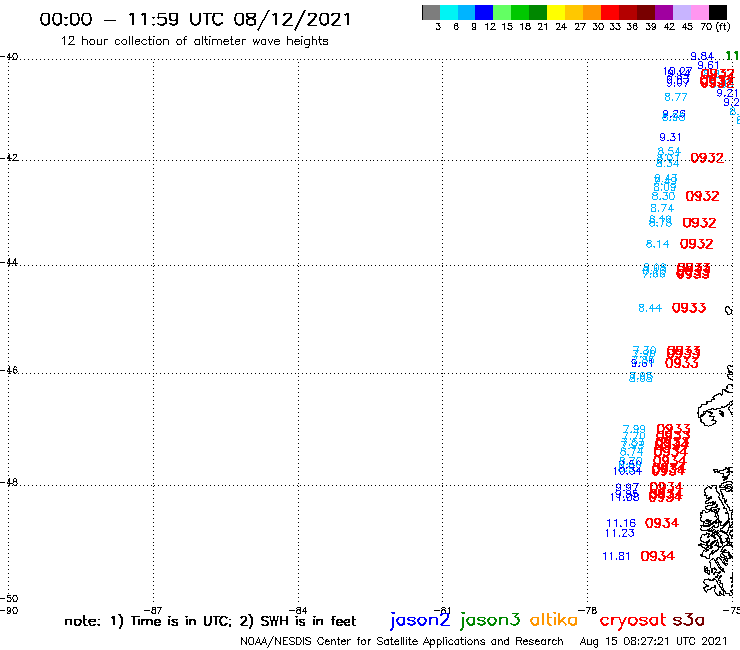The image size is (740, 650).
Task: Click the wave height value 9.84 at top
Action: tap(702, 57)
